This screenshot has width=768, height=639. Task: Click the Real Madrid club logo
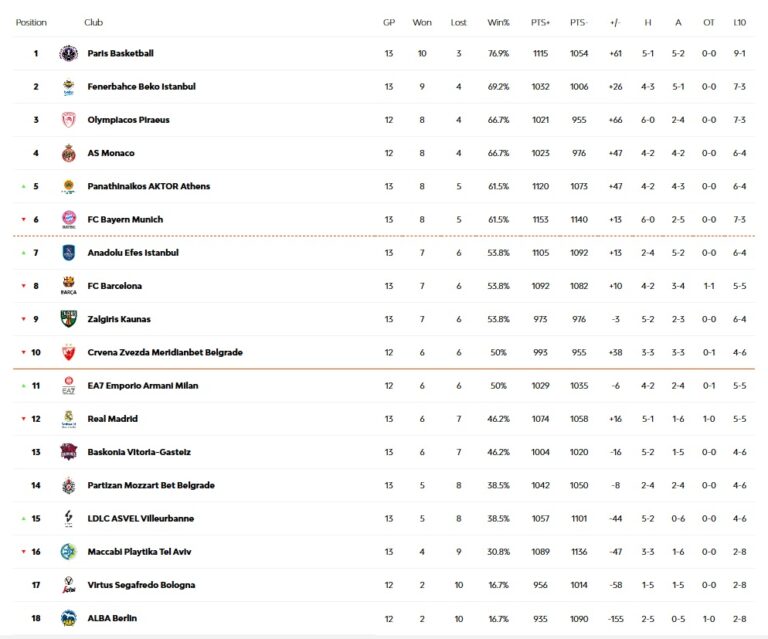pyautogui.click(x=68, y=419)
